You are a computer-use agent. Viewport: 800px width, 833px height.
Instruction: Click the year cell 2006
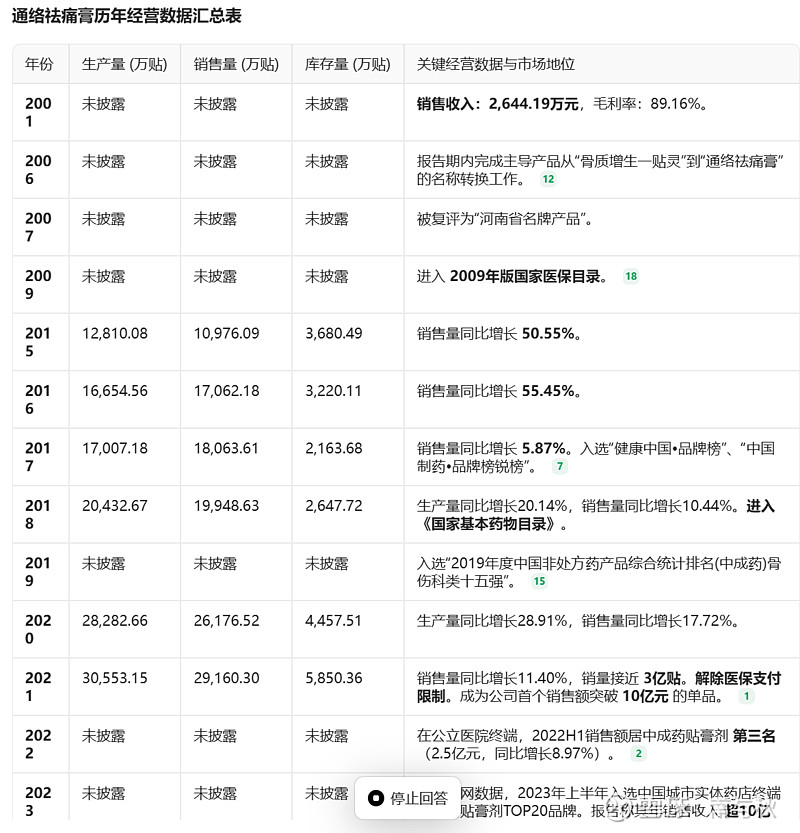tap(38, 169)
